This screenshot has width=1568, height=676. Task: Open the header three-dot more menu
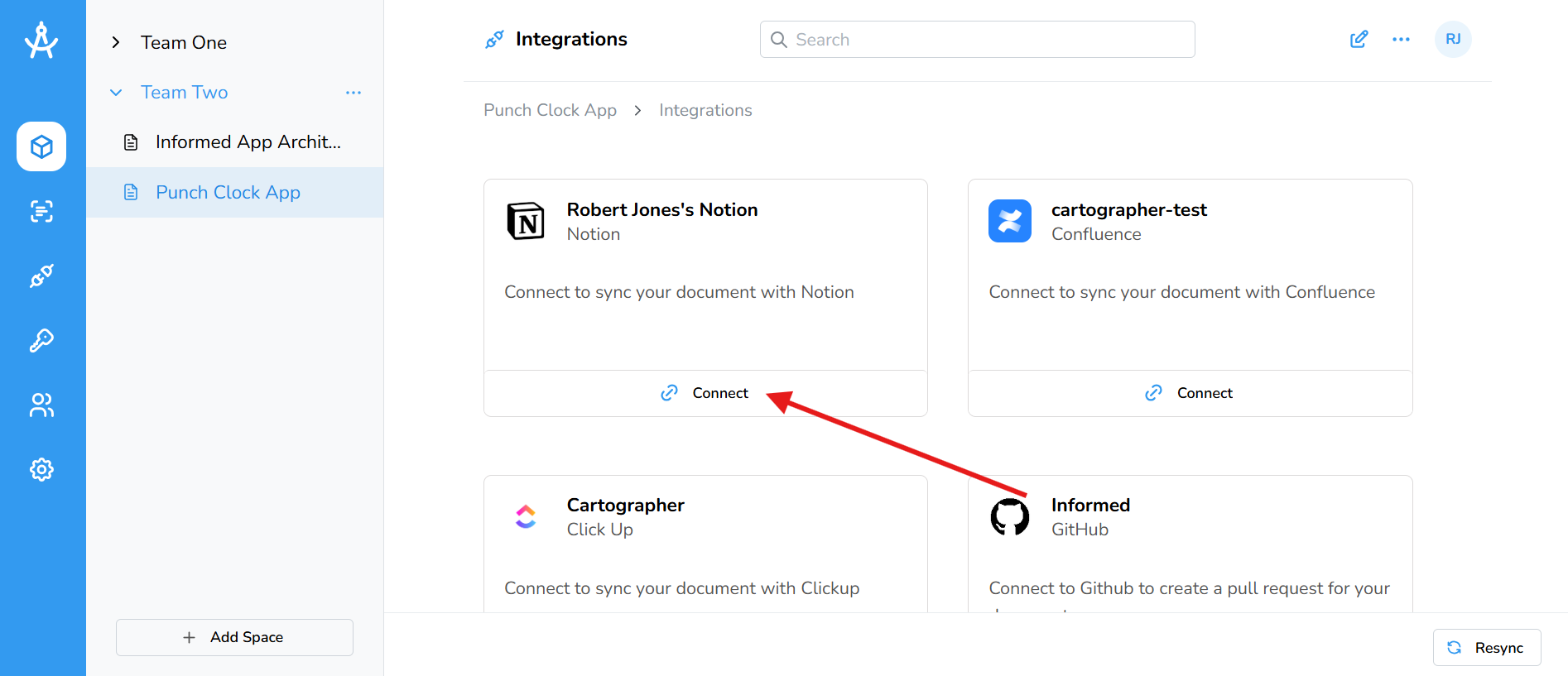point(1401,39)
